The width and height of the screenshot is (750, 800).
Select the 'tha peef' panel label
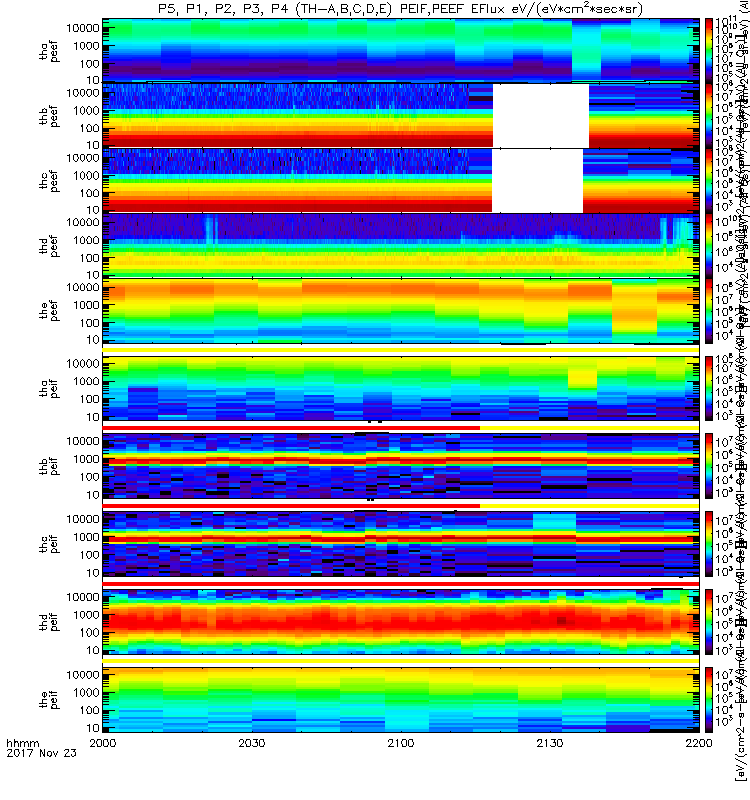49,51
